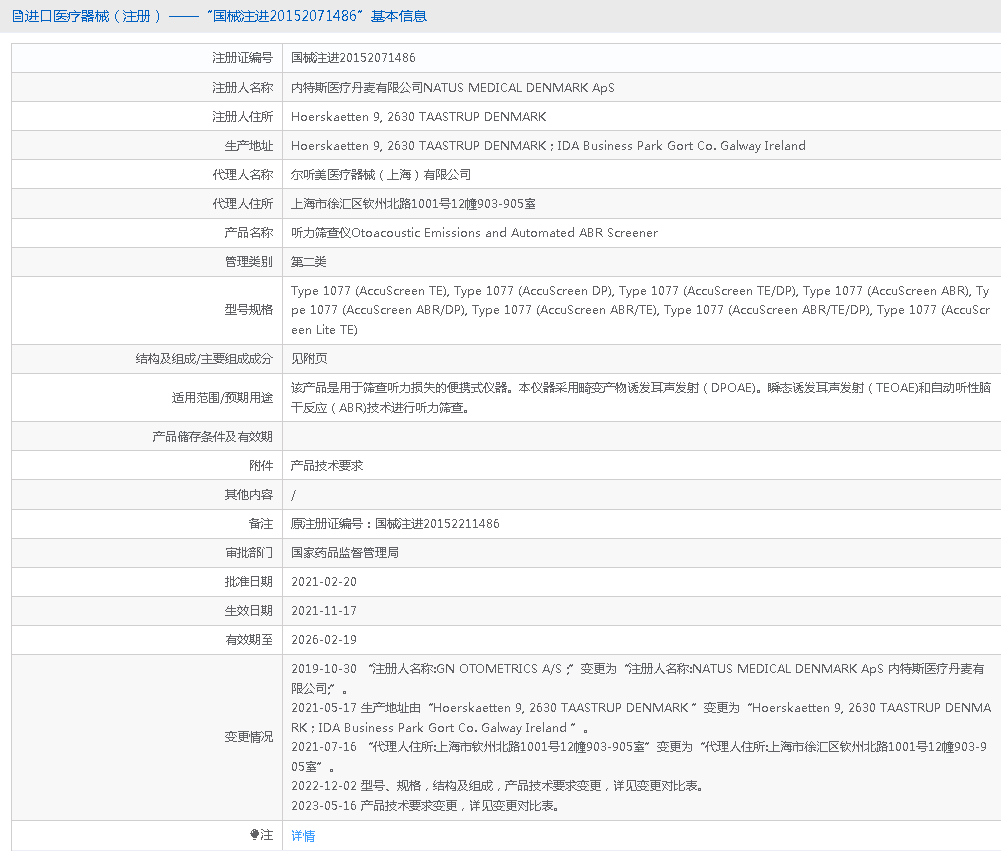The height and width of the screenshot is (851, 1001).
Task: Click the 管理类别 value 第二类
Action: click(x=308, y=262)
